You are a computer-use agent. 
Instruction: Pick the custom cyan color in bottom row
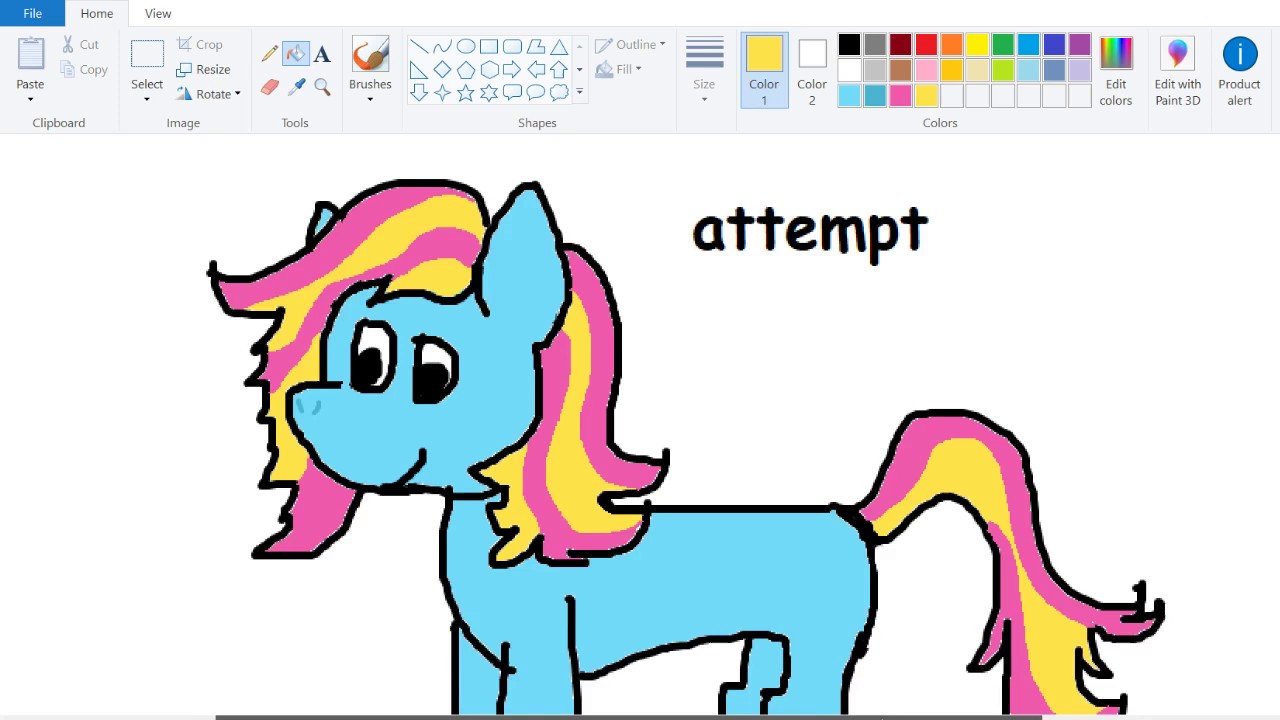click(x=849, y=96)
